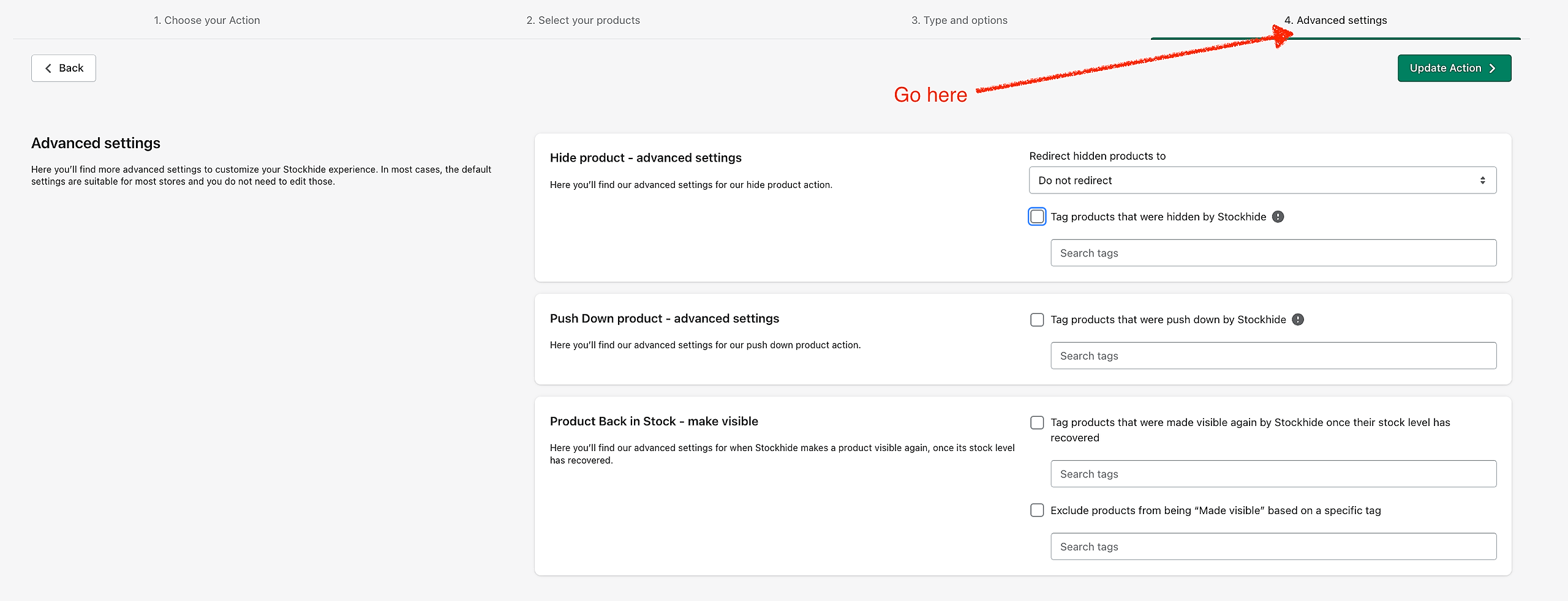1568x601 pixels.
Task: Select the Advanced settings step tab
Action: 1335,20
